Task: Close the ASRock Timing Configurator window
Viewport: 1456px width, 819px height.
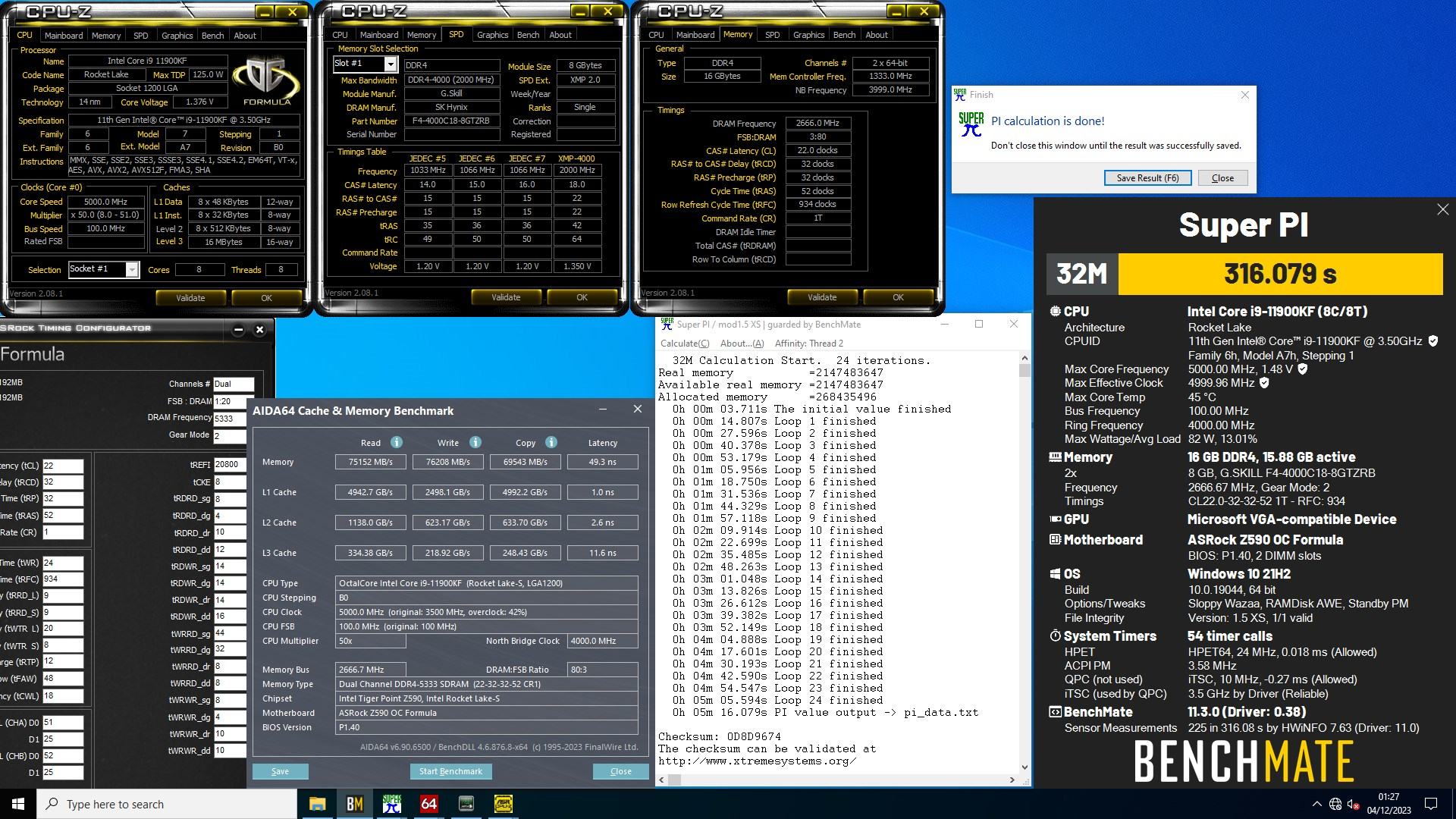Action: tap(259, 329)
